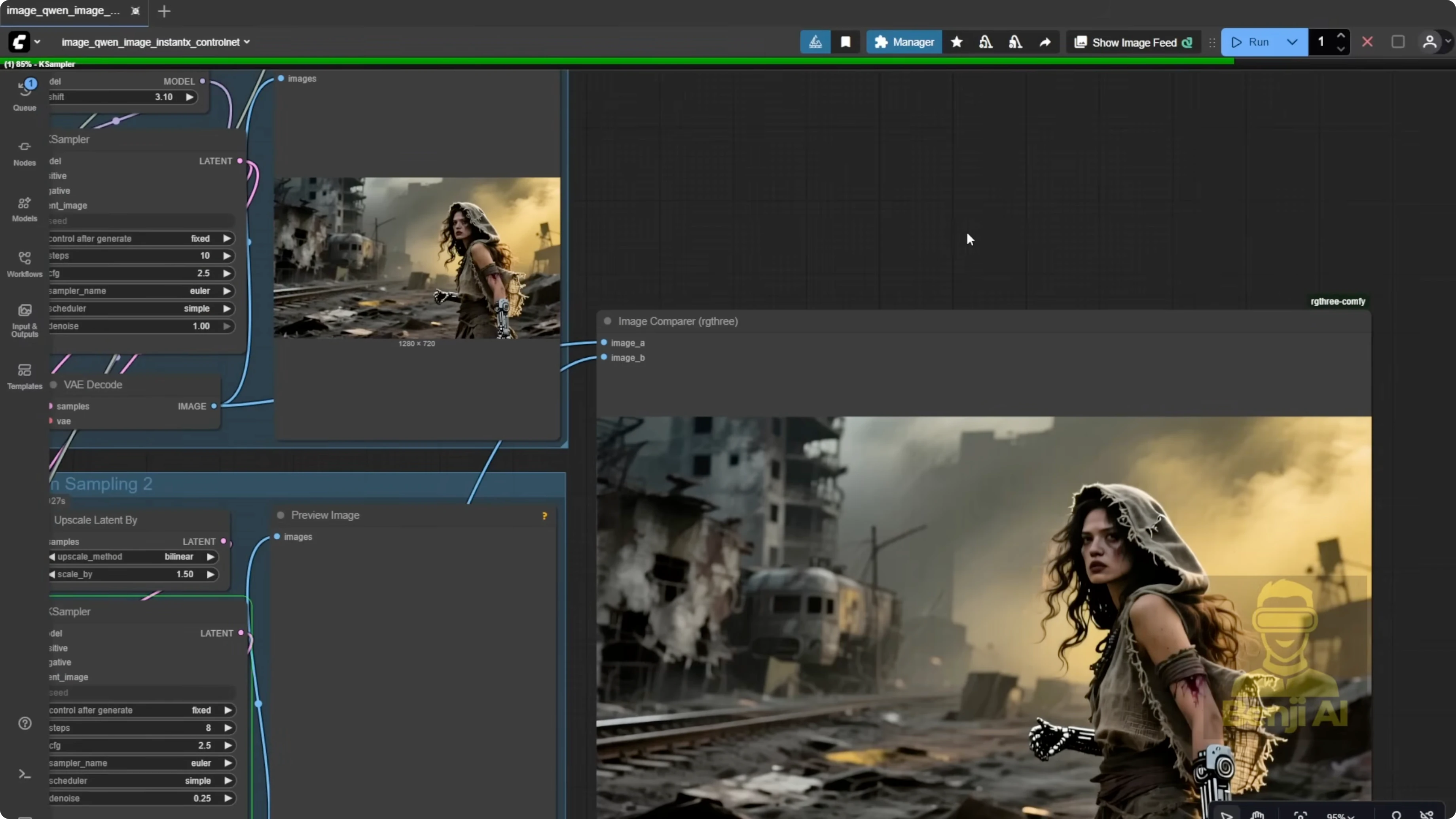The image size is (1456, 819).
Task: Click the star favorites icon
Action: [956, 42]
